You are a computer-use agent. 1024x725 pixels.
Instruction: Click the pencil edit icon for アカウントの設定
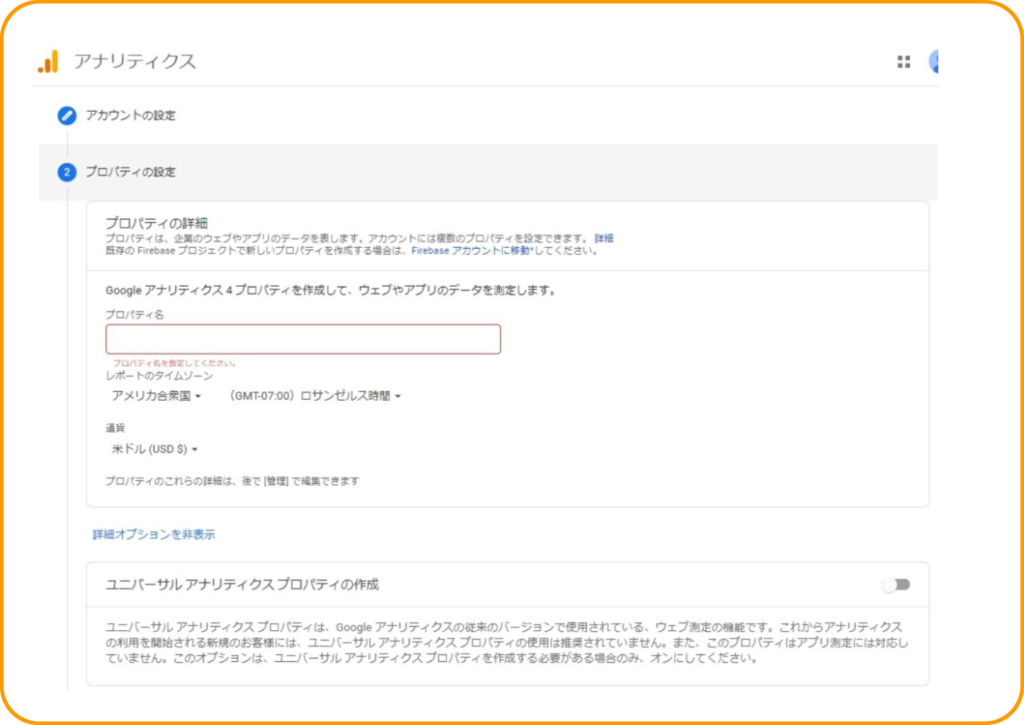[x=67, y=116]
